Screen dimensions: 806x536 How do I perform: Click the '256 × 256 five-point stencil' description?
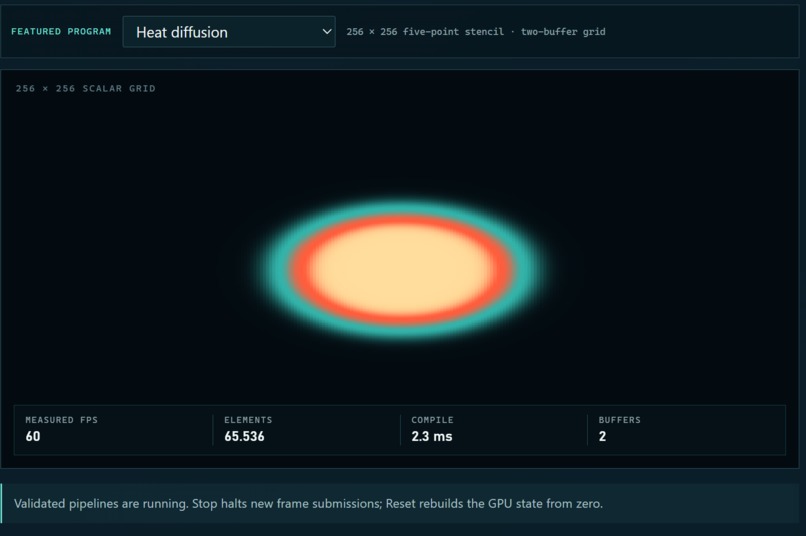point(475,32)
